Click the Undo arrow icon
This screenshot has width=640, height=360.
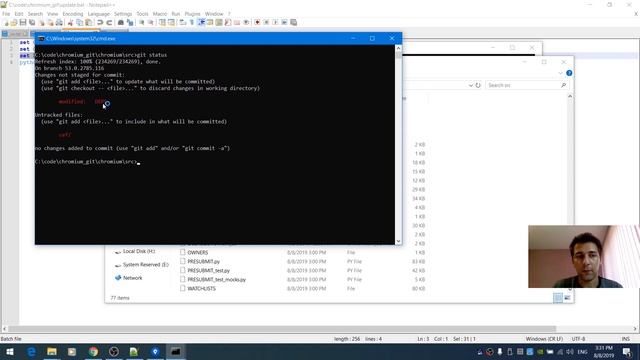coord(100,22)
